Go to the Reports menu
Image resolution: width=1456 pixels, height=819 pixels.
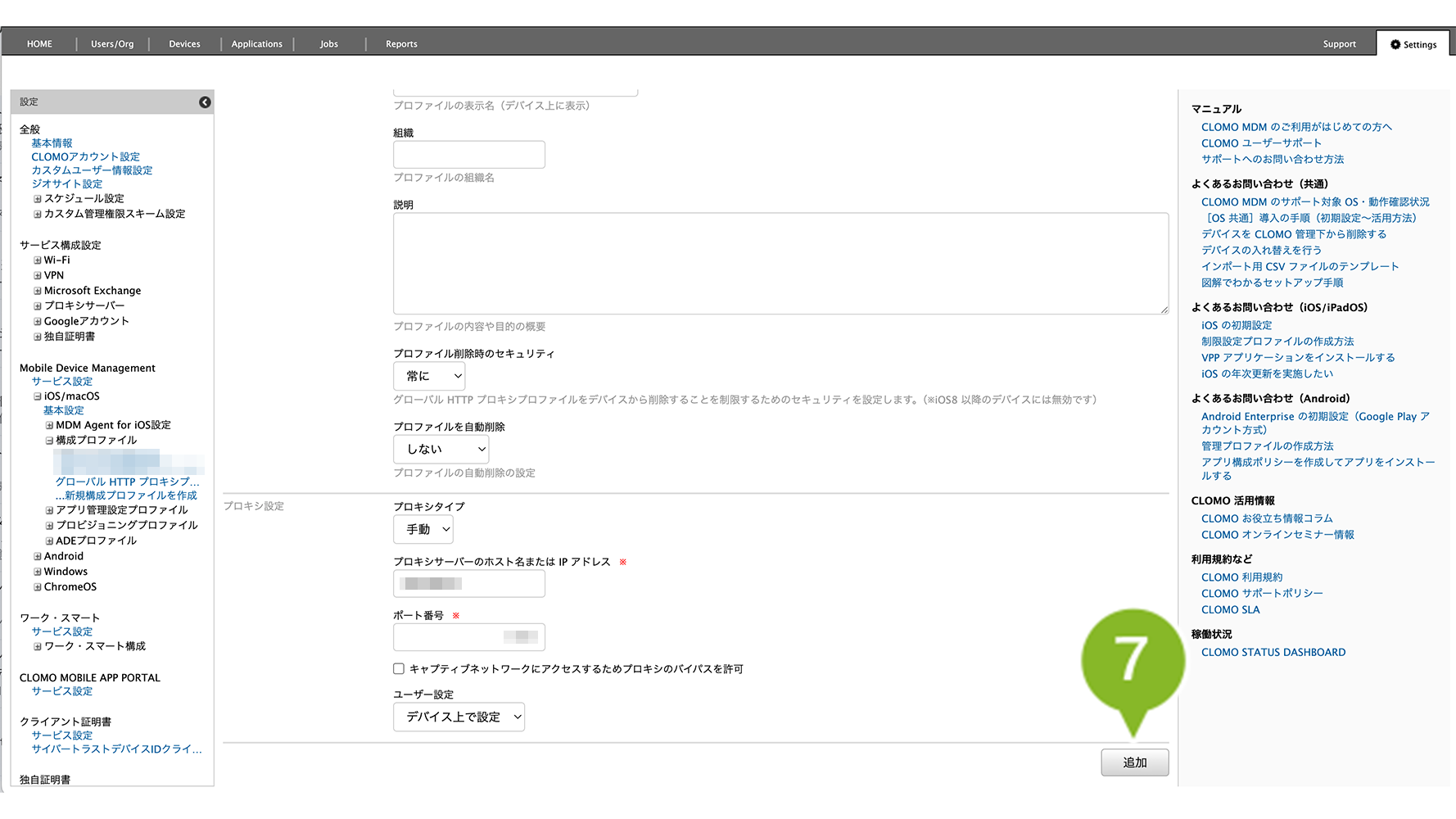(401, 44)
